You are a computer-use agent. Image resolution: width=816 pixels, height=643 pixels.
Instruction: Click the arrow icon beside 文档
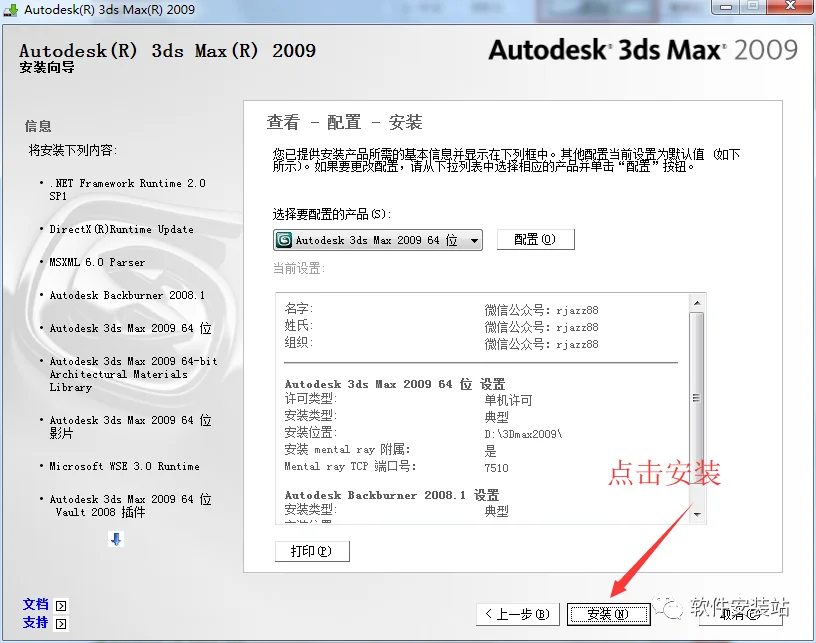coord(61,606)
